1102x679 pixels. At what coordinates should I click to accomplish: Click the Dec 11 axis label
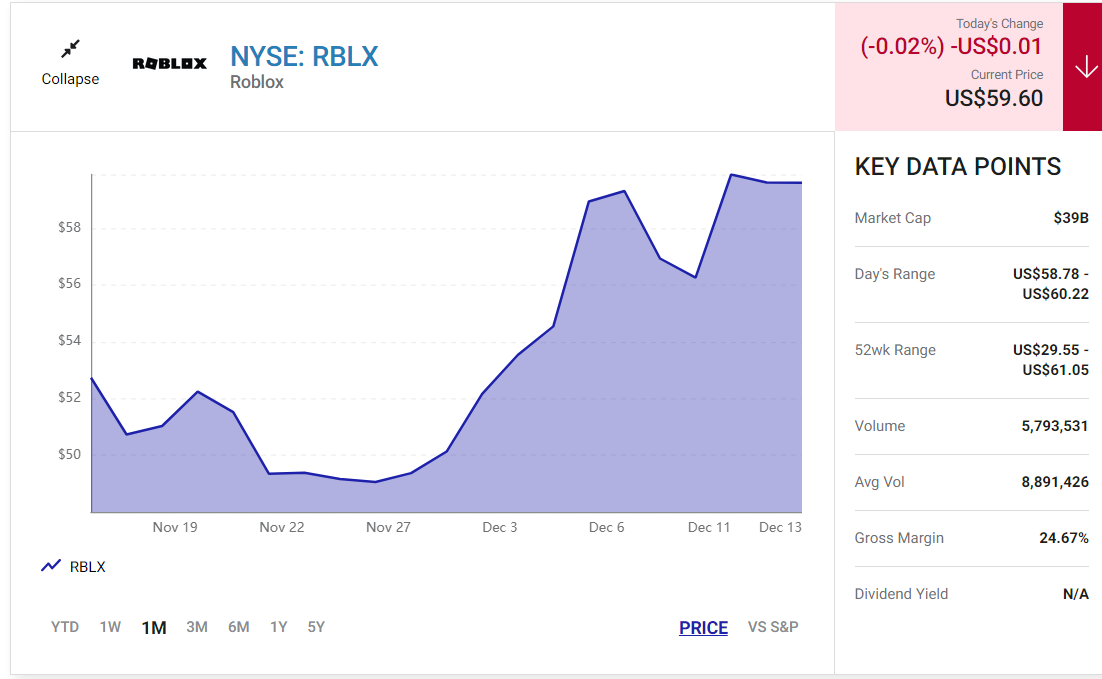[x=708, y=527]
